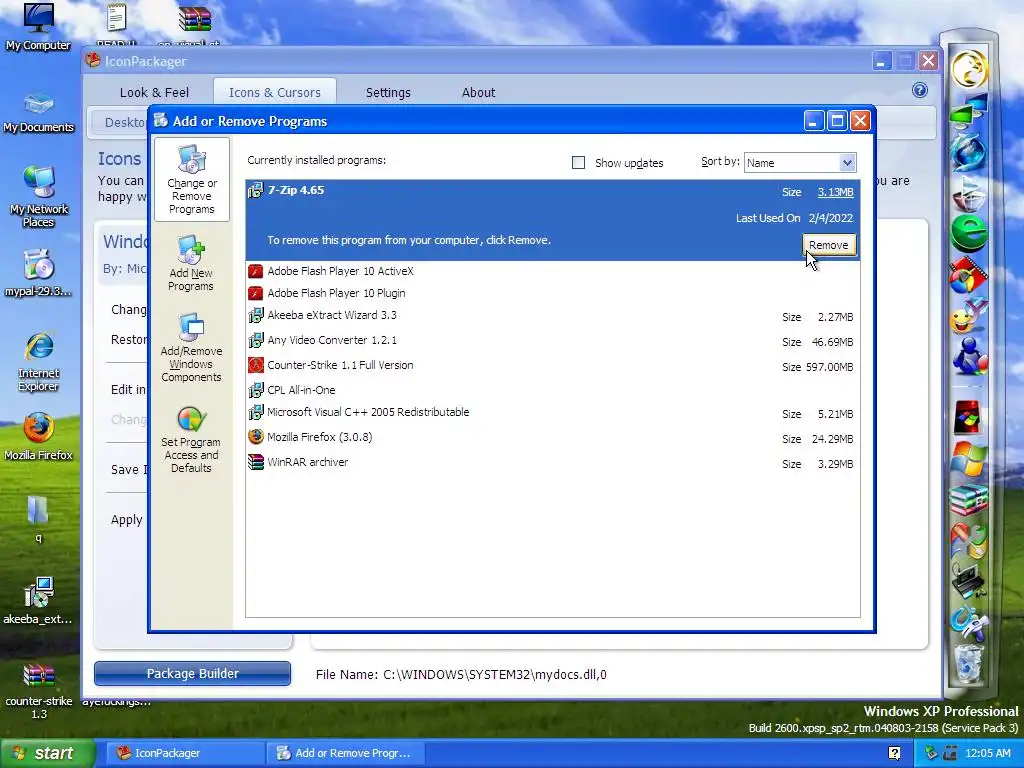Select Counter-Strike 1.1 Full Version entry

(x=552, y=366)
